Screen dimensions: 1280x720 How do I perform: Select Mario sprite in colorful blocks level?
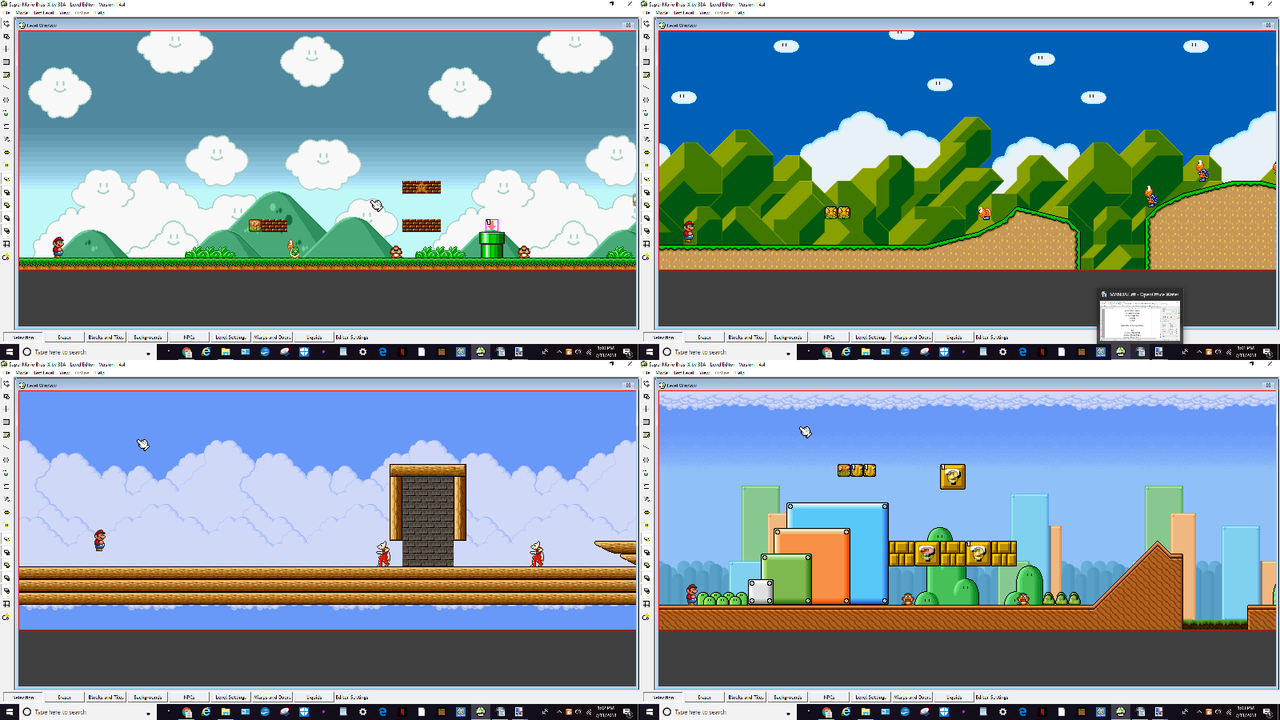point(692,594)
